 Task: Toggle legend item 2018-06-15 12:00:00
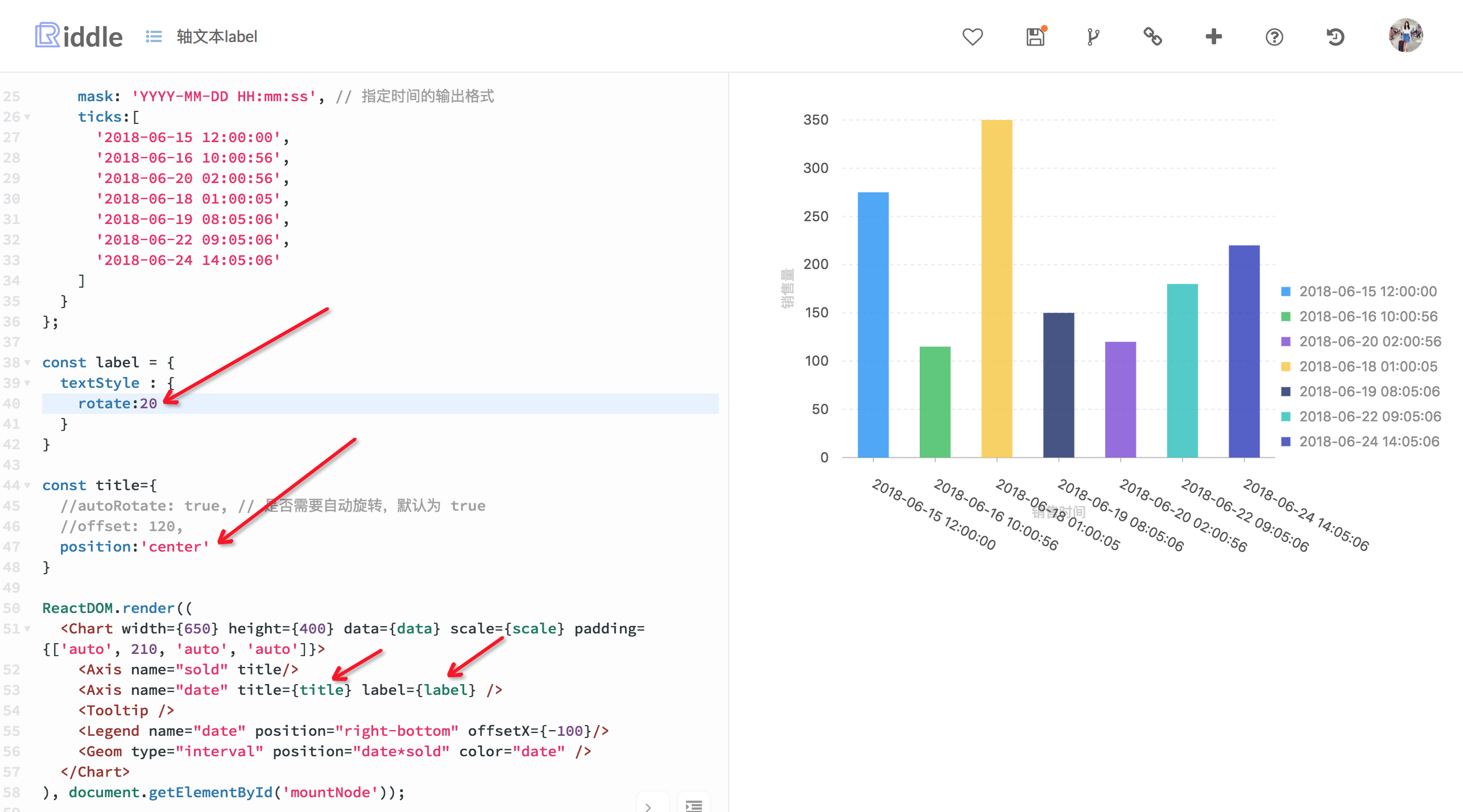point(1359,292)
